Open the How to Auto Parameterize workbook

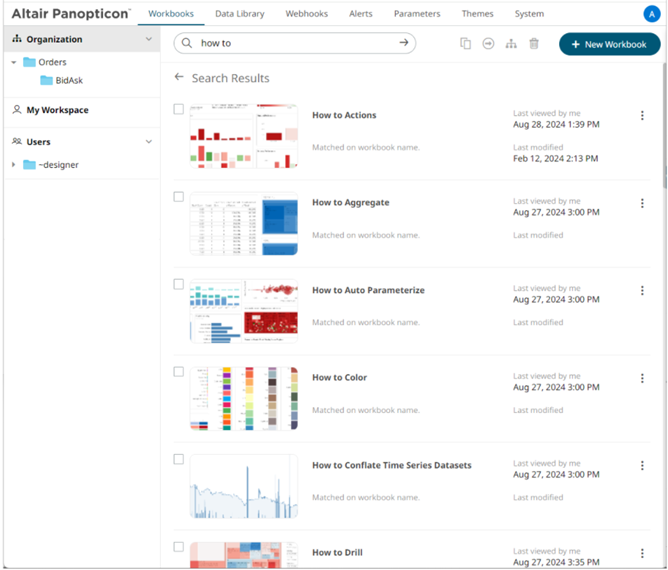(x=368, y=290)
